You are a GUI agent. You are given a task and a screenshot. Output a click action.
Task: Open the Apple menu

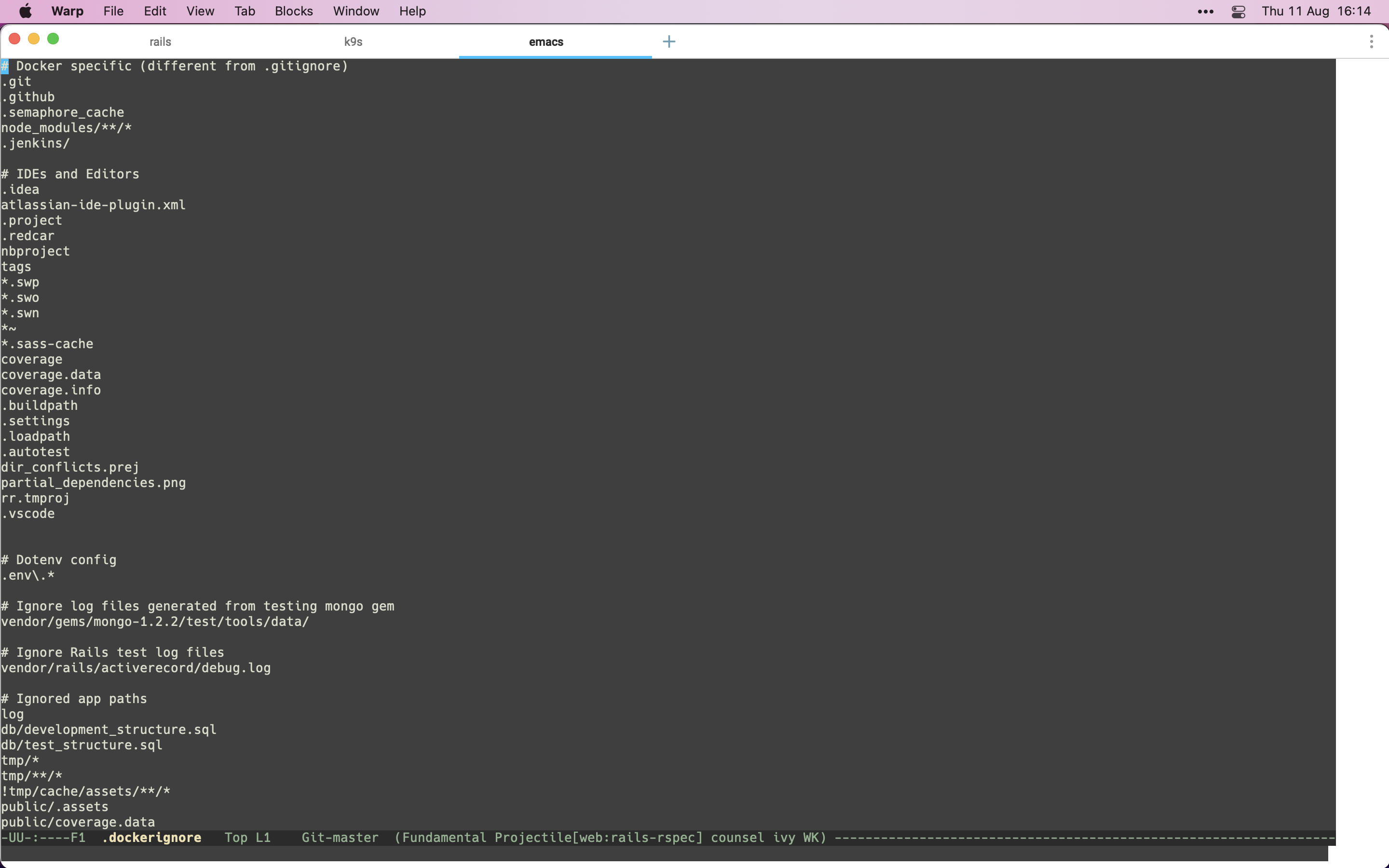25,11
